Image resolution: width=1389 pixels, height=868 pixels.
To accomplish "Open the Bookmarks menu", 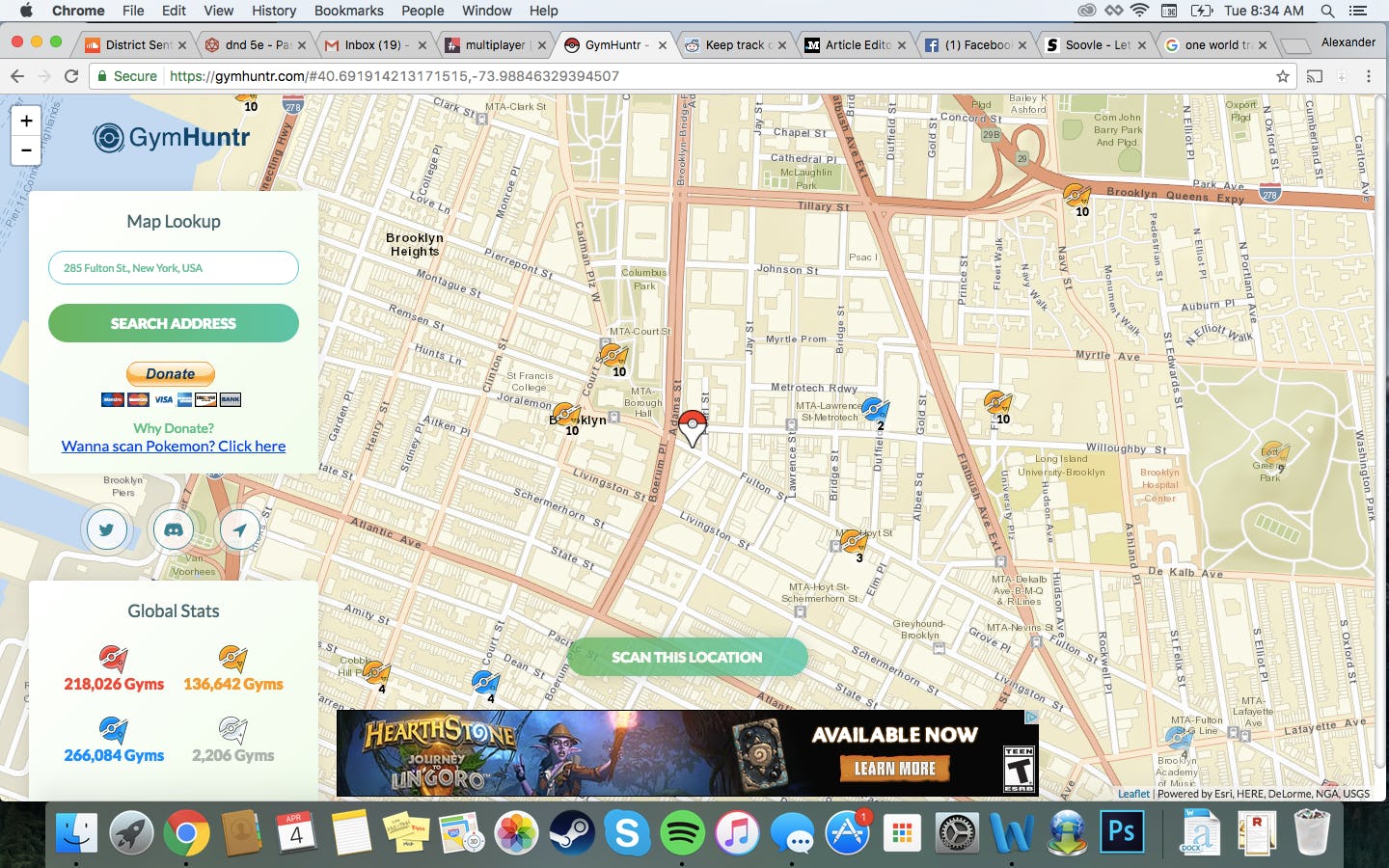I will pos(348,11).
